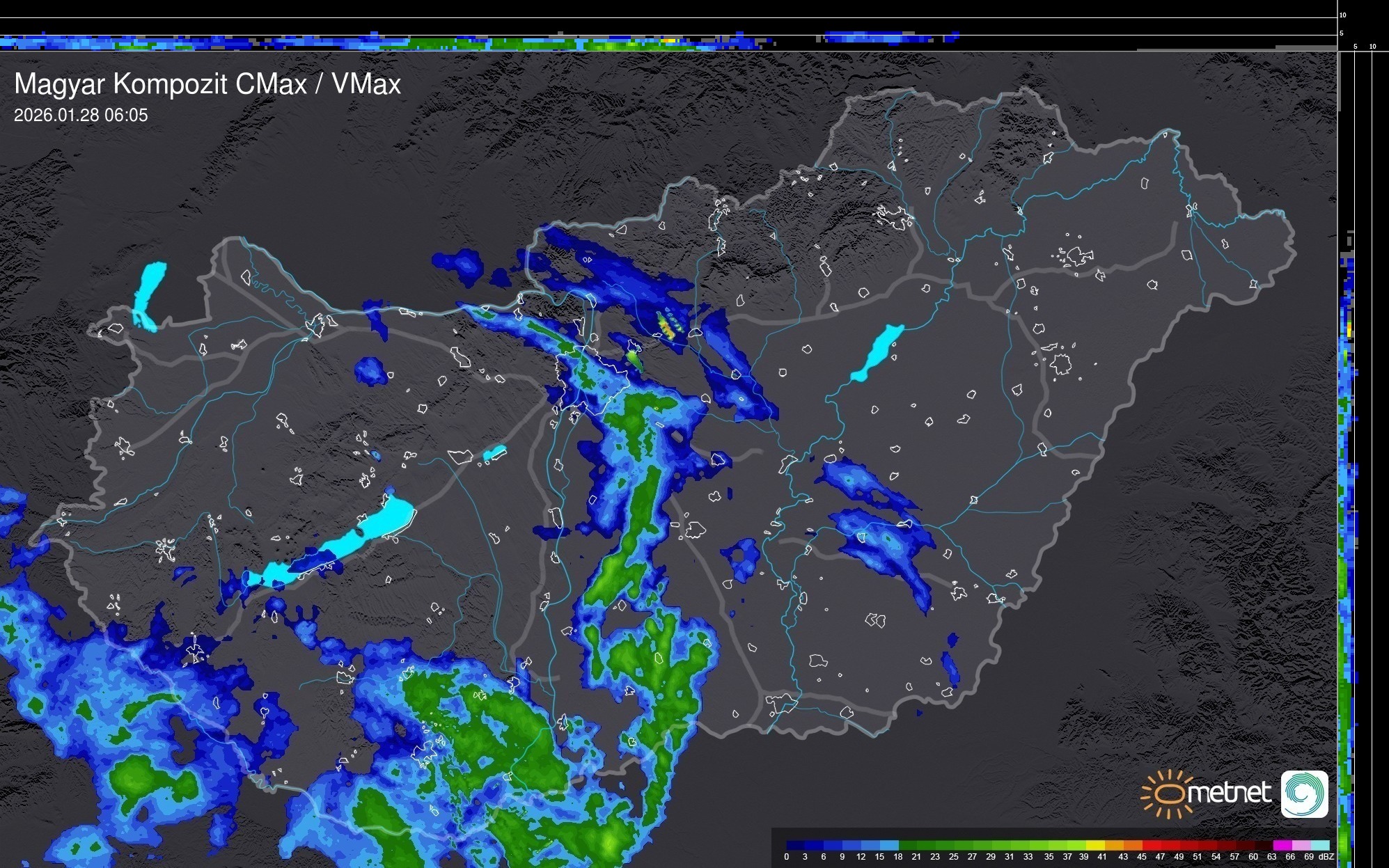The height and width of the screenshot is (868, 1389).
Task: Click the small cyan Lake Velence shape
Action: click(x=494, y=453)
